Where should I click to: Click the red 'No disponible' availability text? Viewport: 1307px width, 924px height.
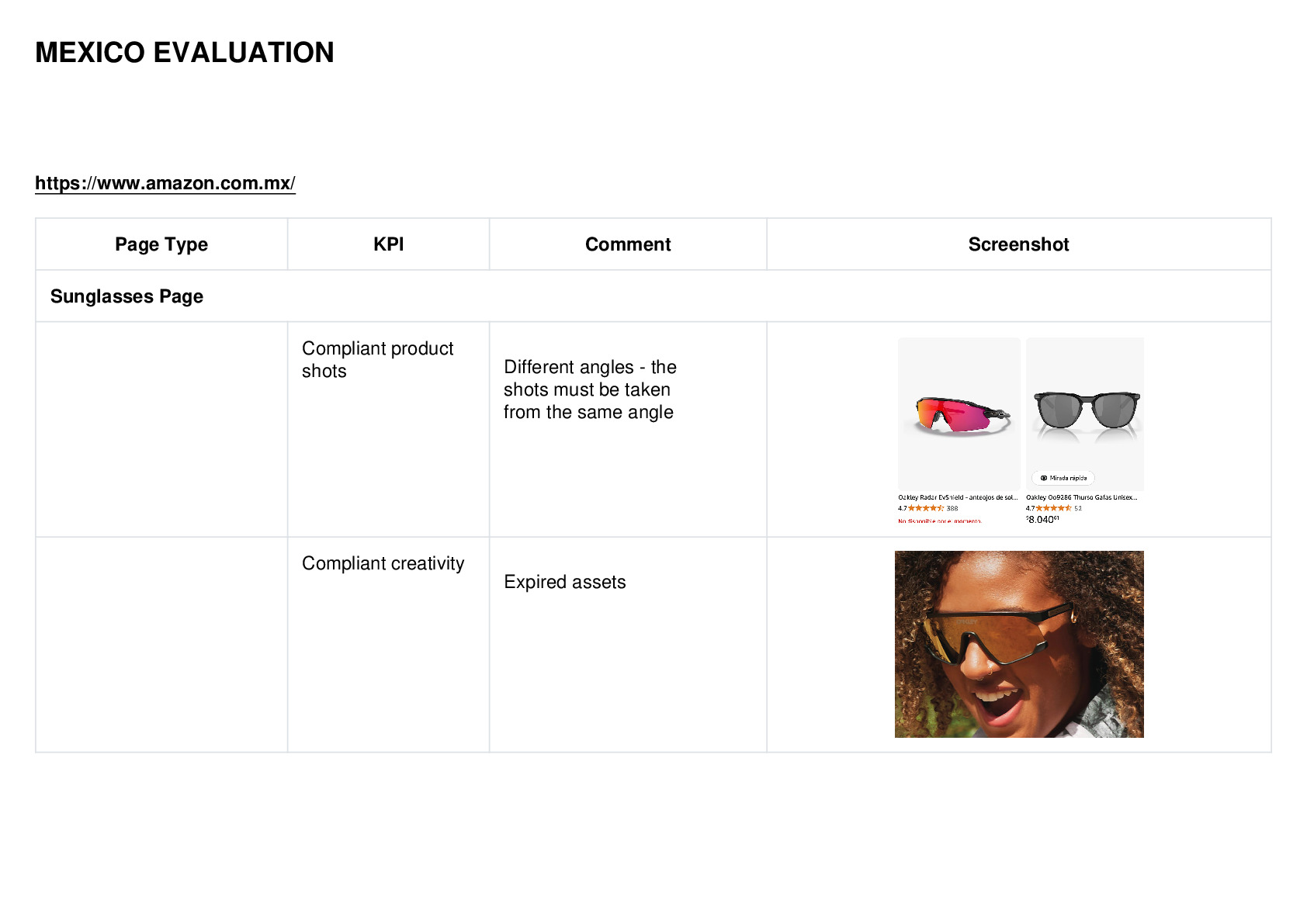(x=940, y=521)
